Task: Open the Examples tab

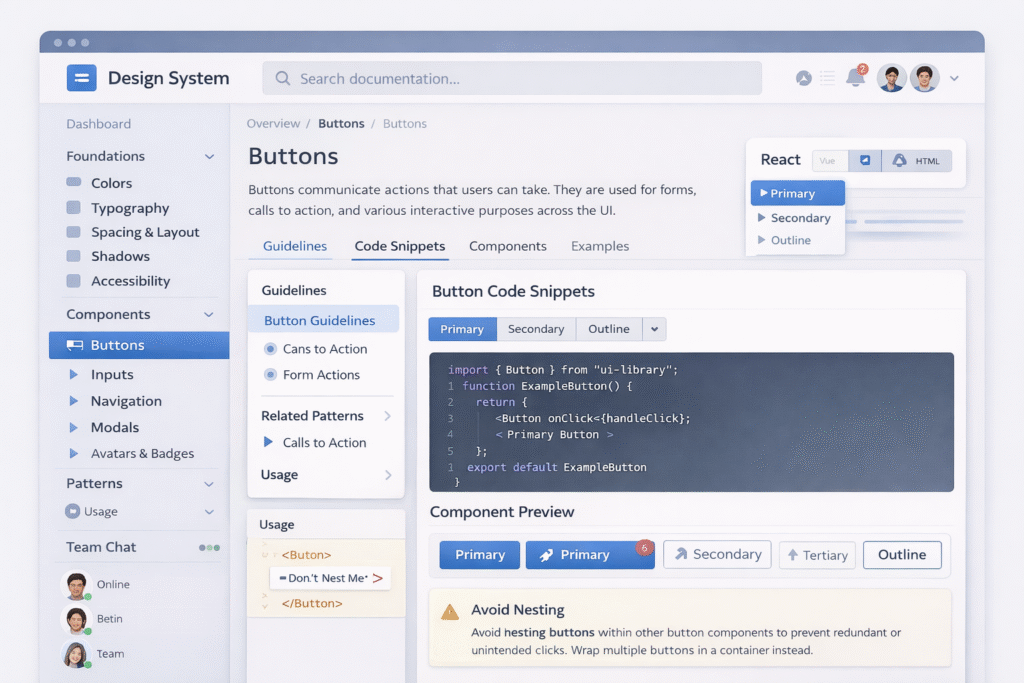Action: (x=599, y=246)
